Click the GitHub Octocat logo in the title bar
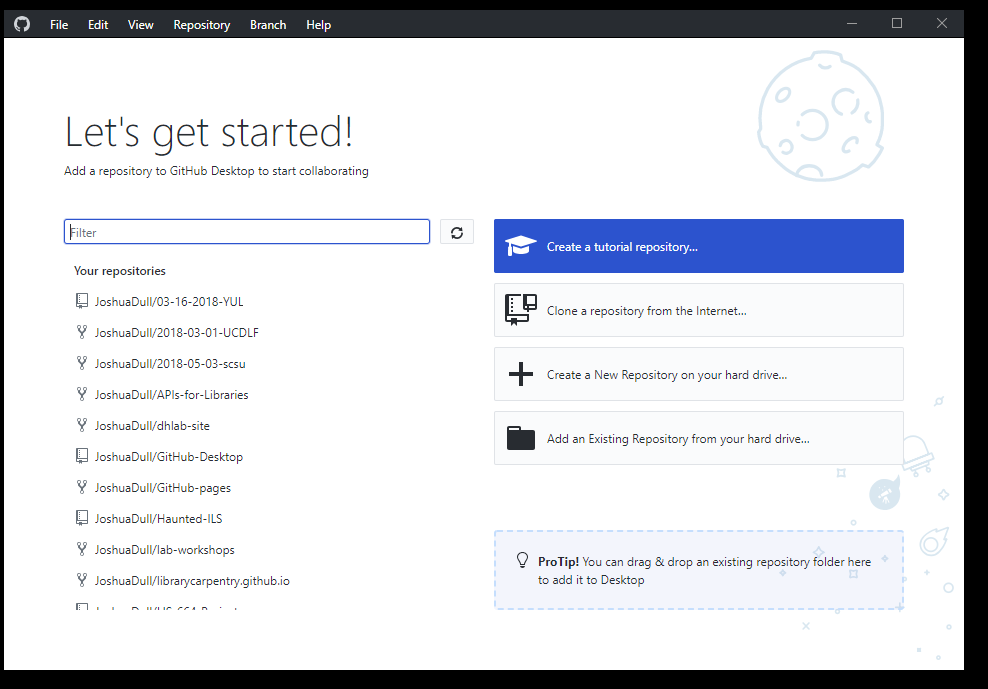Viewport: 988px width, 689px height. (x=21, y=23)
